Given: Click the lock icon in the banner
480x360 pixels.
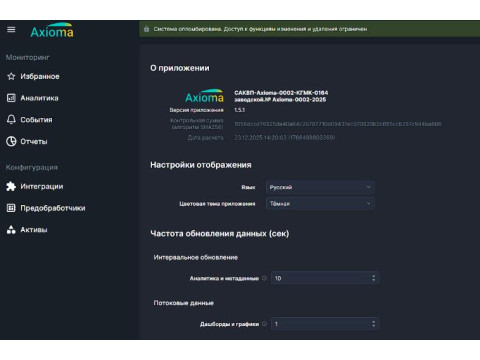Looking at the screenshot, I should pyautogui.click(x=146, y=29).
